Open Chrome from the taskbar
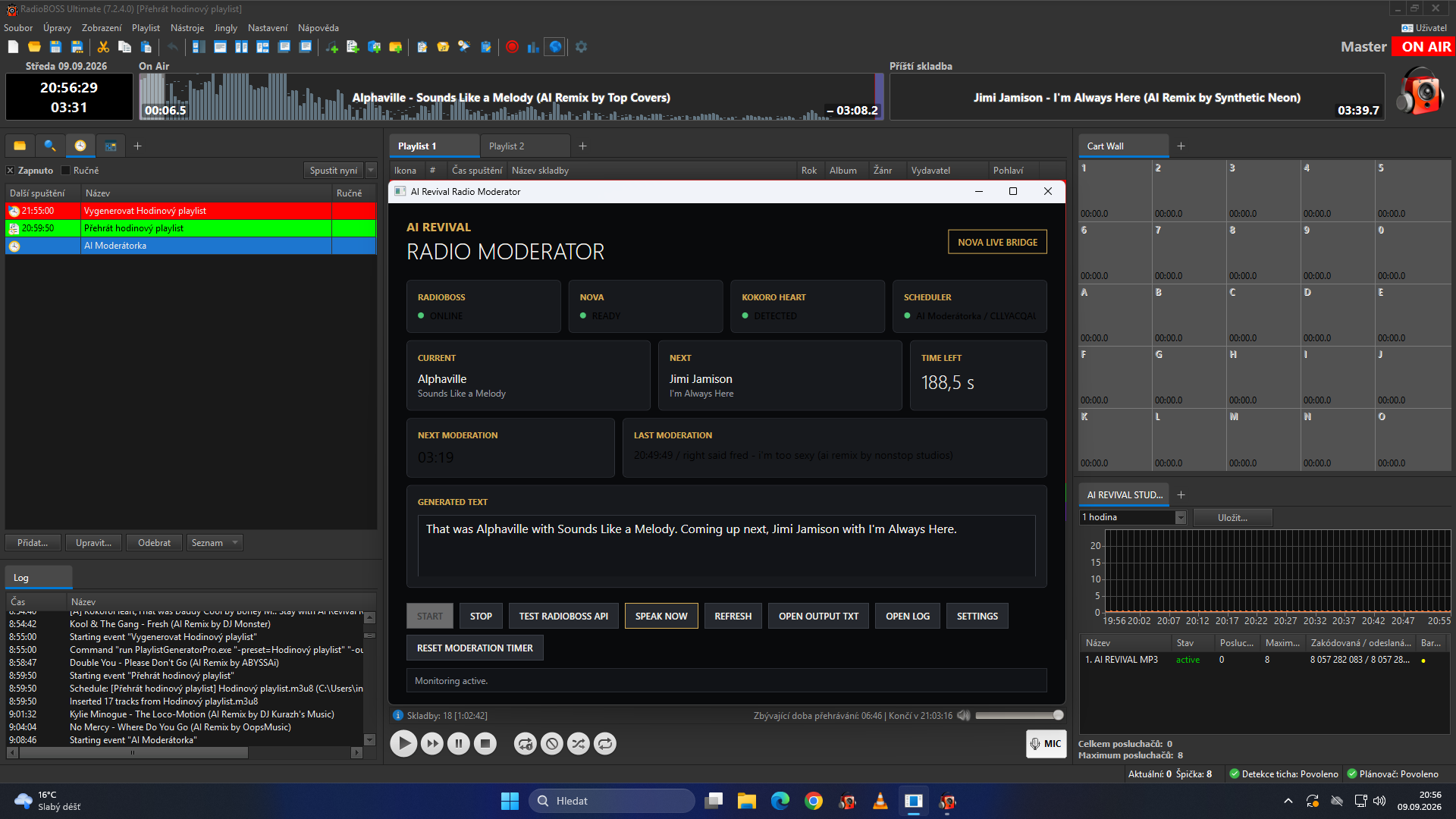This screenshot has height=819, width=1456. (x=814, y=801)
